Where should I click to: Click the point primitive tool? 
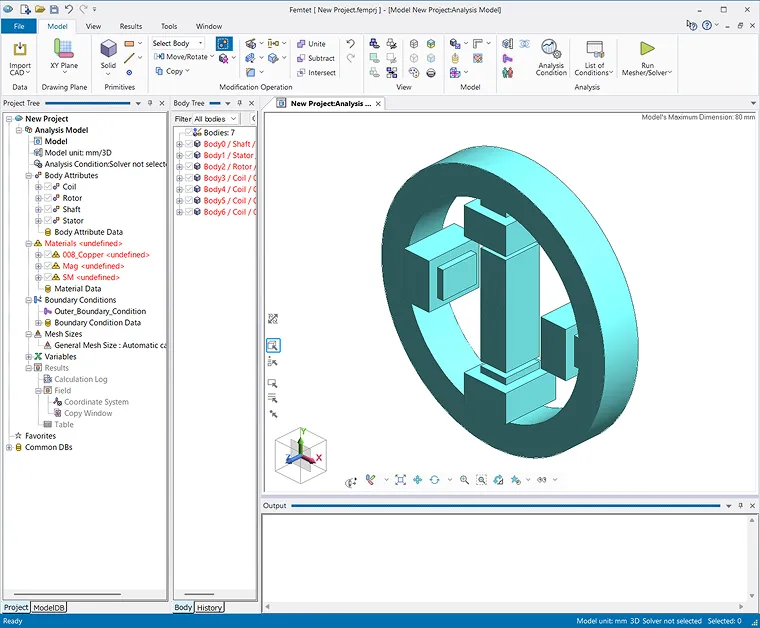[x=129, y=73]
